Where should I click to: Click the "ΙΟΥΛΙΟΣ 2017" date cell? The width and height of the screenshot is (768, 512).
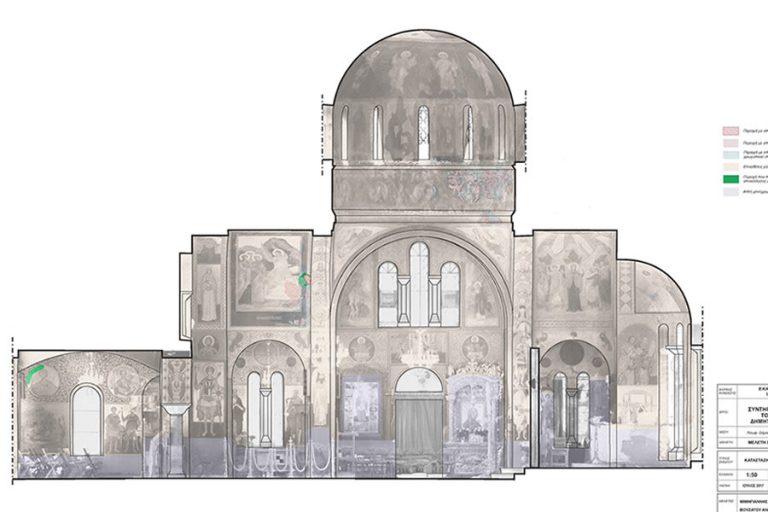click(x=751, y=486)
